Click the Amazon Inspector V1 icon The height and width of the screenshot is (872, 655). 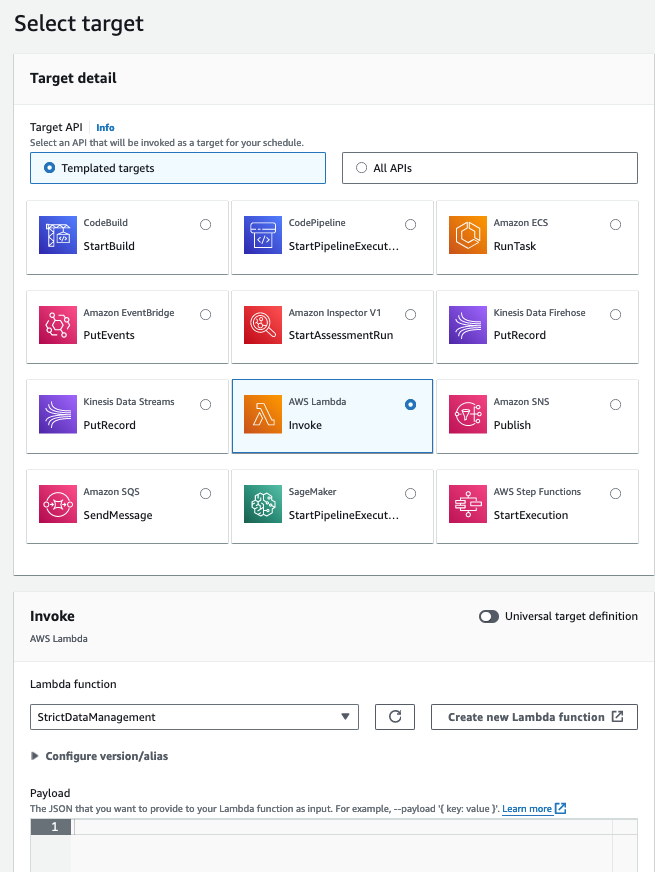[x=263, y=325]
